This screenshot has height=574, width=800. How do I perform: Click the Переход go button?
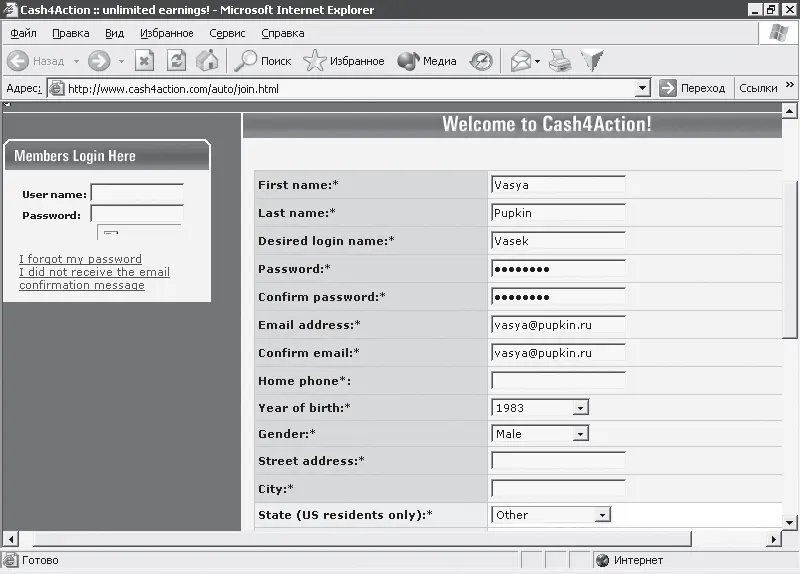(x=692, y=88)
